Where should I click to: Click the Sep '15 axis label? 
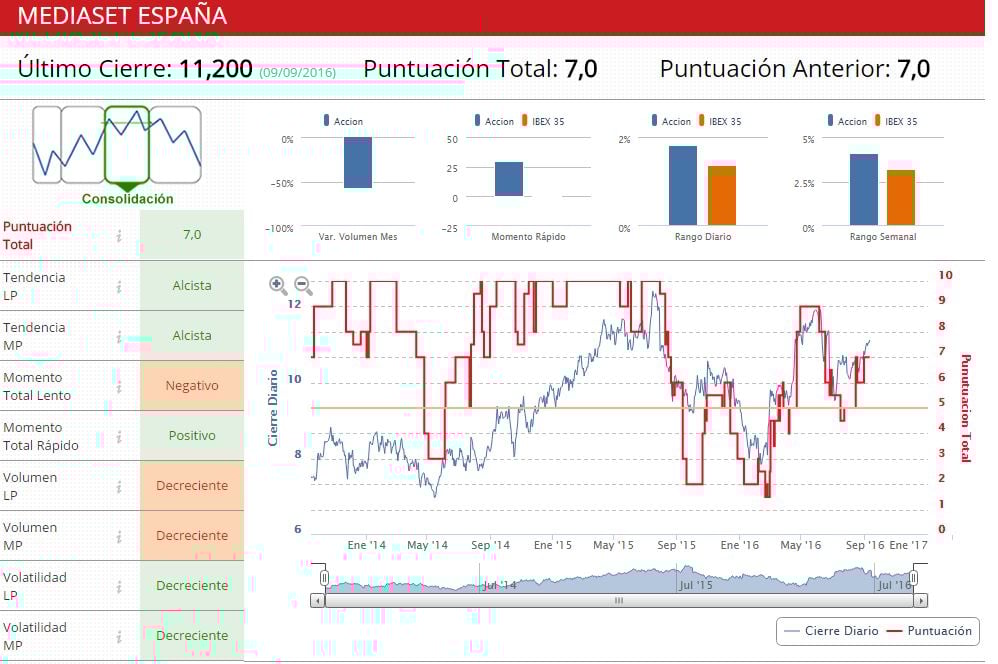click(676, 546)
